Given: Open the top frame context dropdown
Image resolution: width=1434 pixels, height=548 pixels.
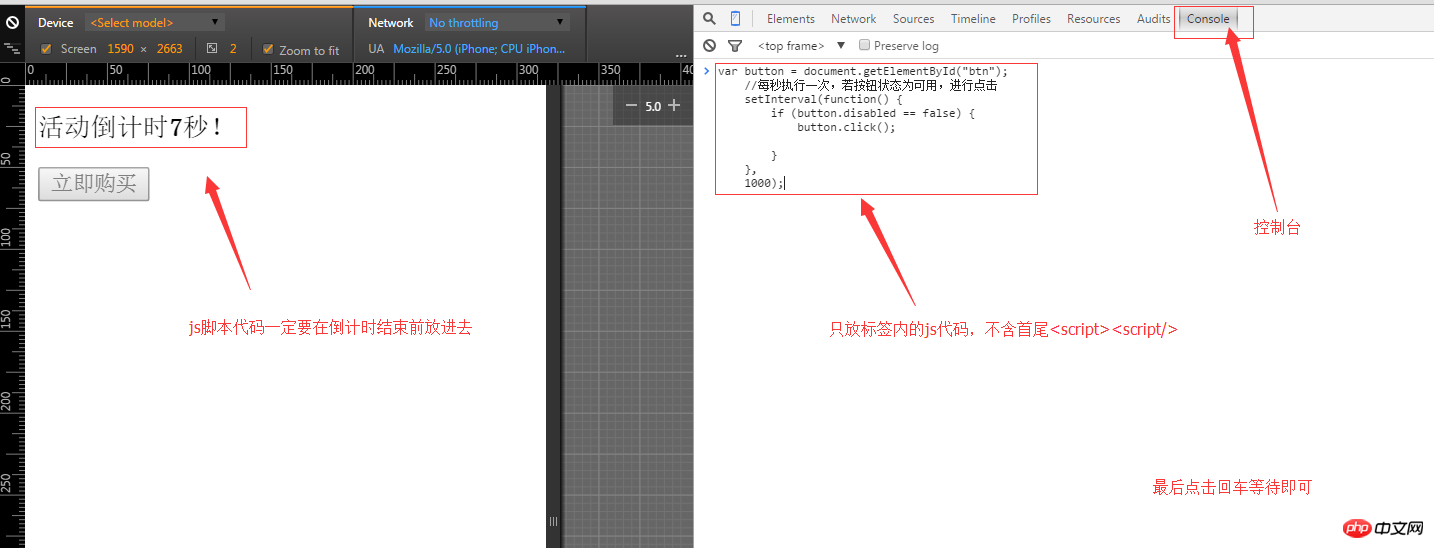Looking at the screenshot, I should (801, 46).
